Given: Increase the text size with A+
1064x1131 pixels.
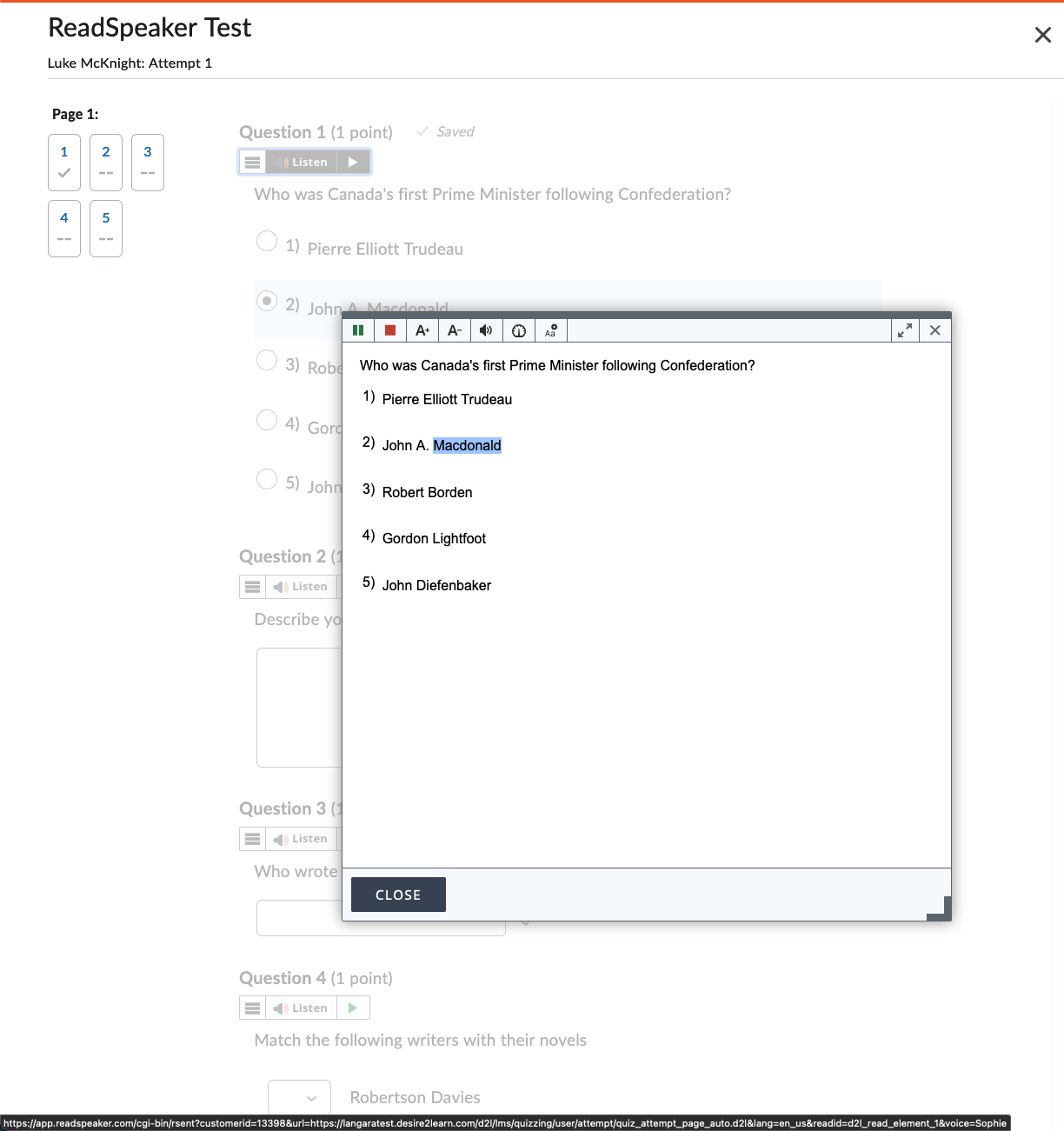Looking at the screenshot, I should 422,330.
